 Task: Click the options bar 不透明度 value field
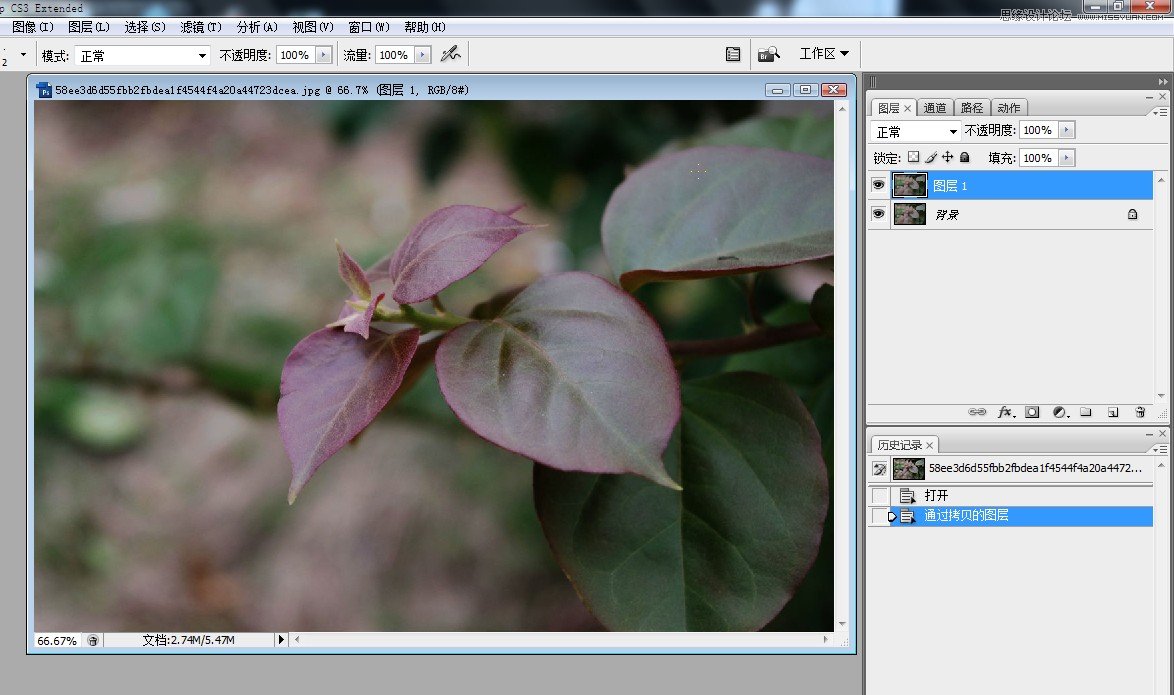[295, 55]
